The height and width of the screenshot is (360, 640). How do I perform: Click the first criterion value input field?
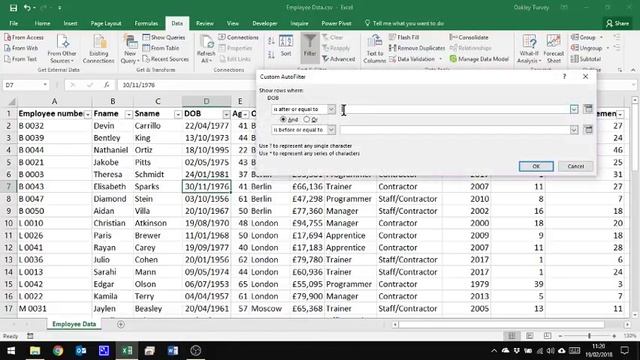coord(455,109)
